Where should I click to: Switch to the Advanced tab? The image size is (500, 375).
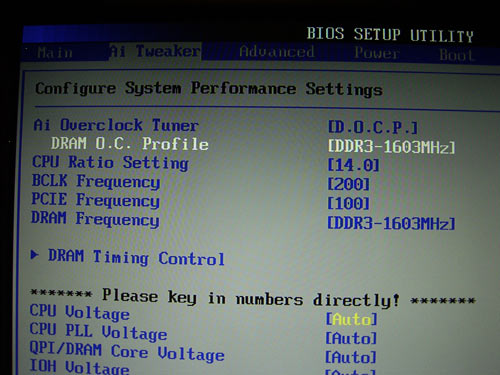click(277, 52)
